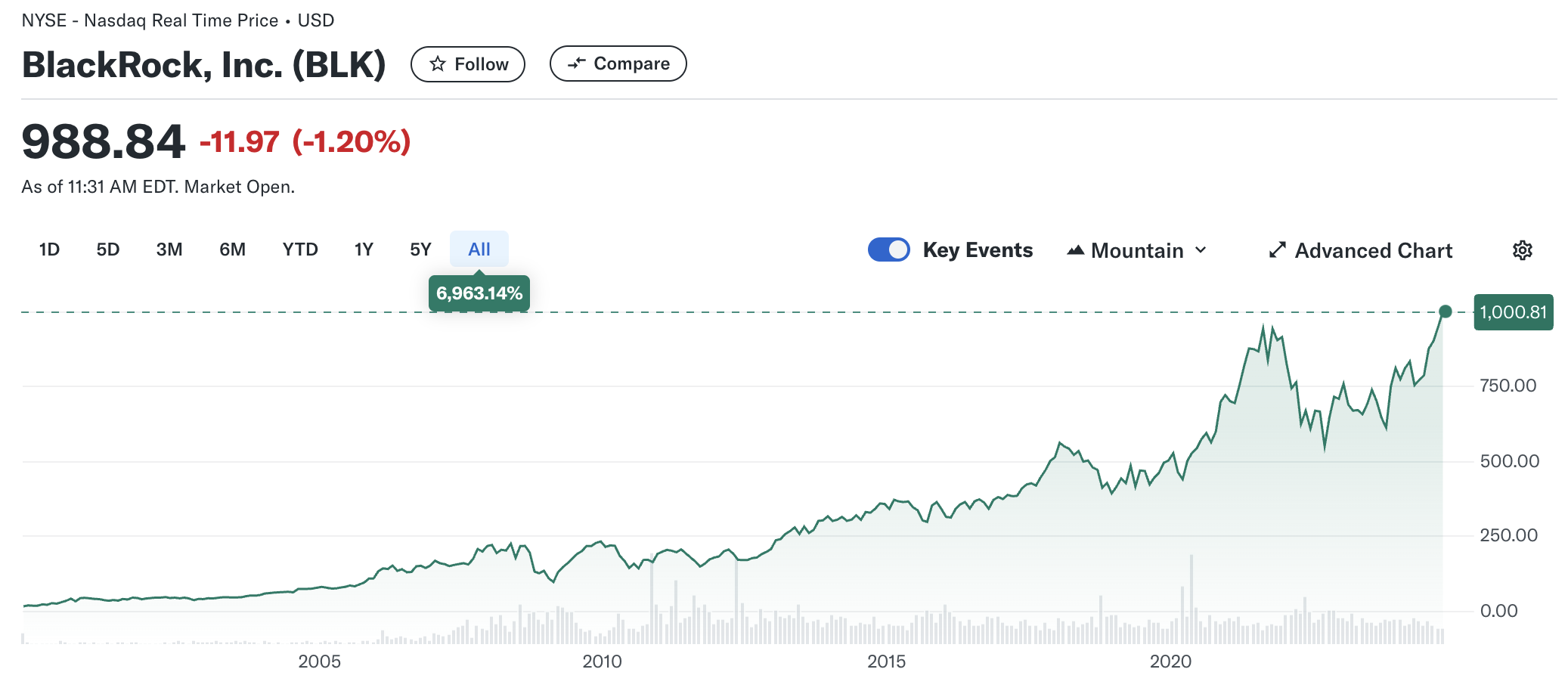Click the 0.00 axis label
Image resolution: width=1568 pixels, height=691 pixels.
(x=1498, y=611)
